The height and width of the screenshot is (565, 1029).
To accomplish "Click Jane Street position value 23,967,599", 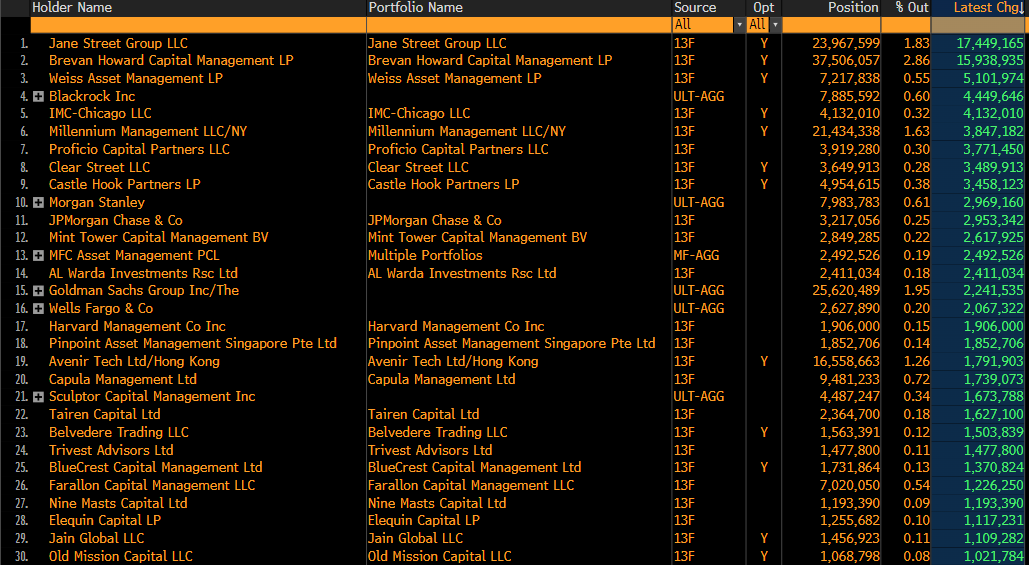I will coord(846,43).
